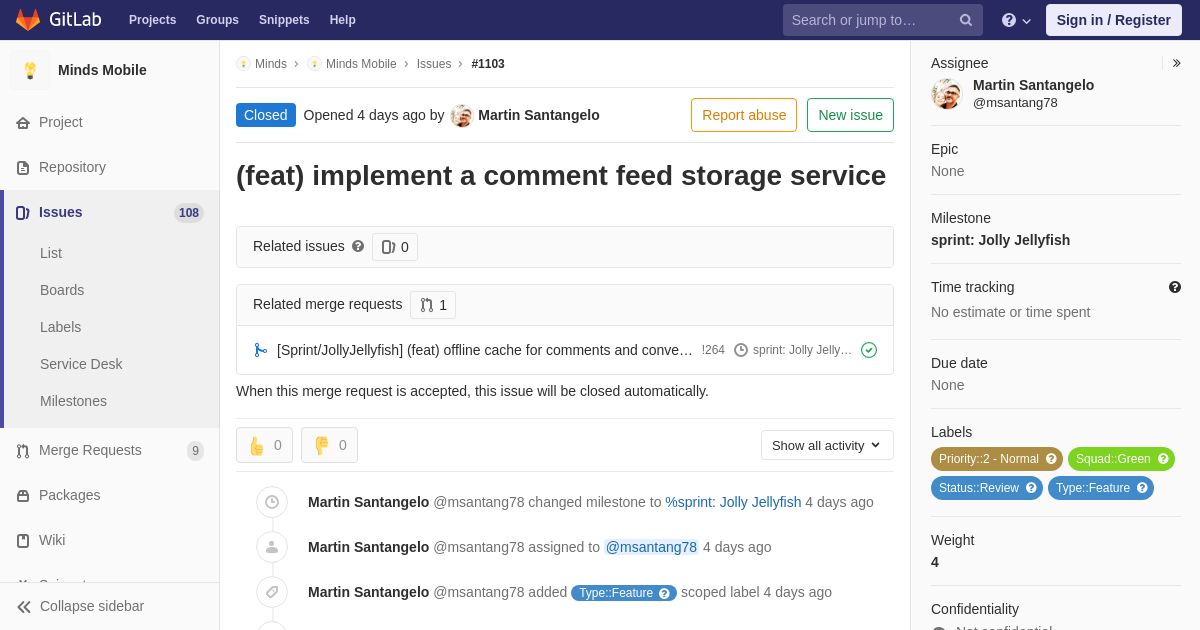Image resolution: width=1200 pixels, height=630 pixels.
Task: Click help icon on sidebar Type::Feature label
Action: [x=1142, y=488]
